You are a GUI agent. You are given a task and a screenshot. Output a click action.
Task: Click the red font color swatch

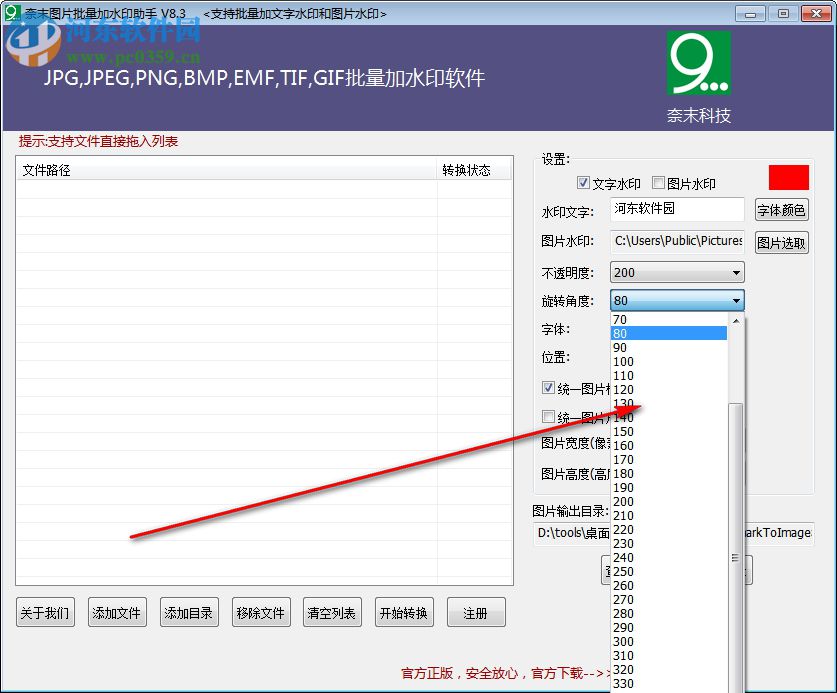pyautogui.click(x=789, y=176)
